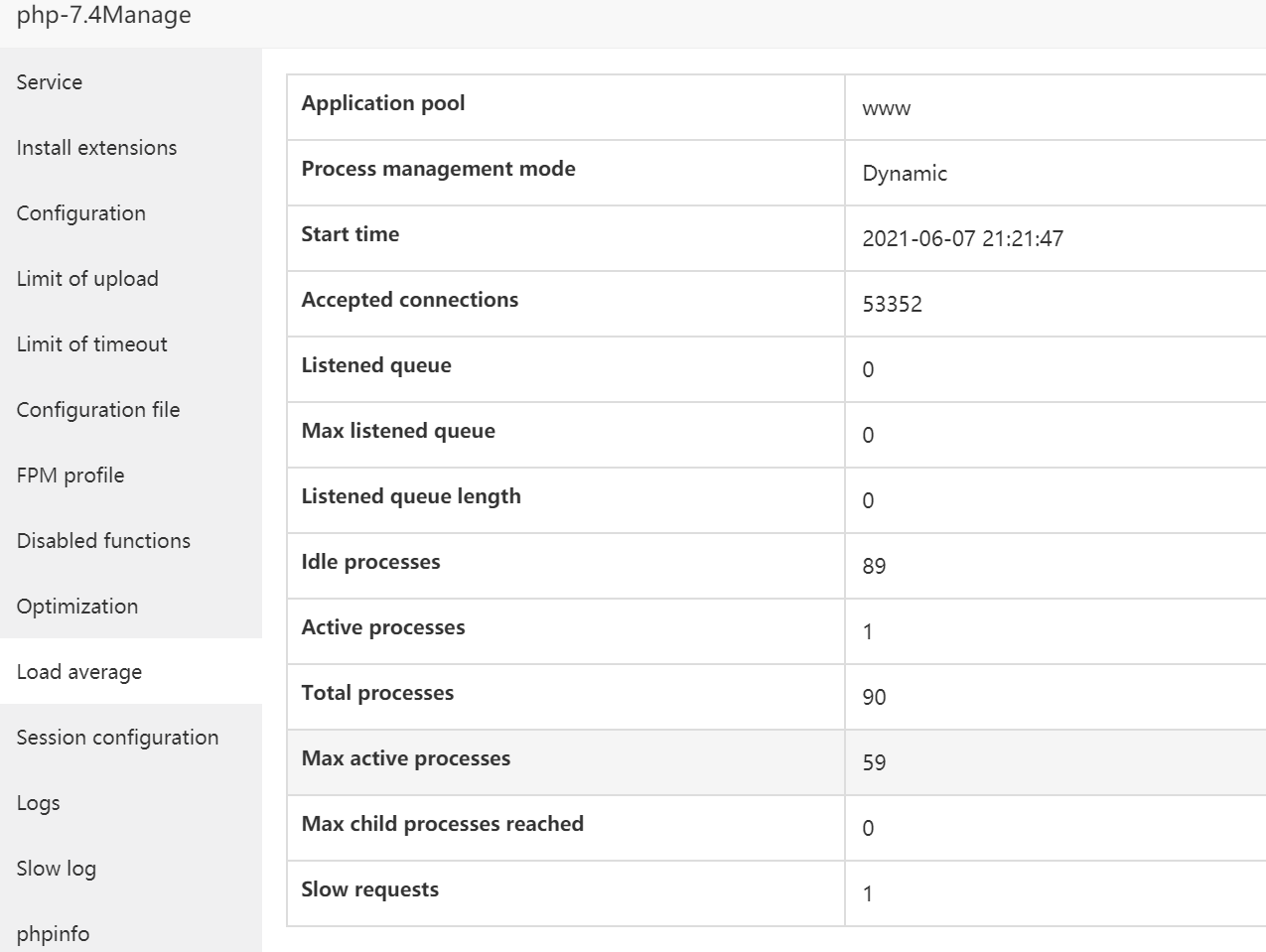
Task: Click the php-7.4Manage window title
Action: 104,16
